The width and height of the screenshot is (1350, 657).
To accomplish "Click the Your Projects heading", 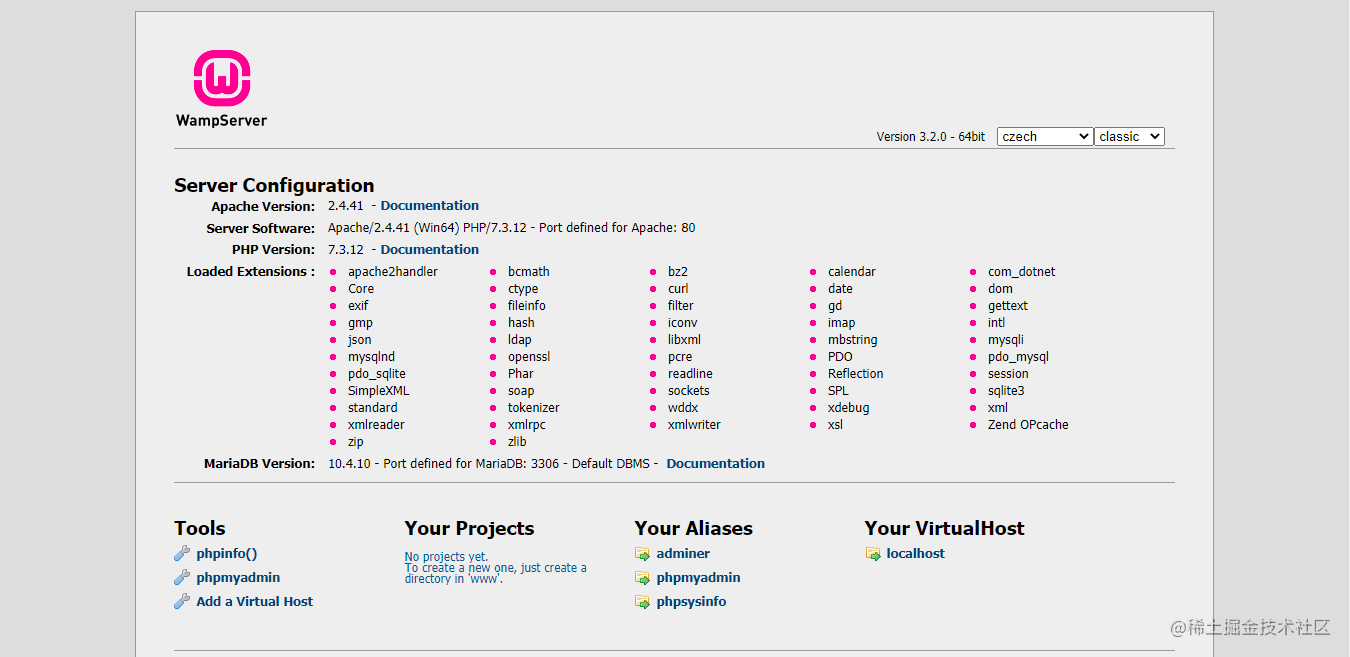I will pyautogui.click(x=469, y=528).
